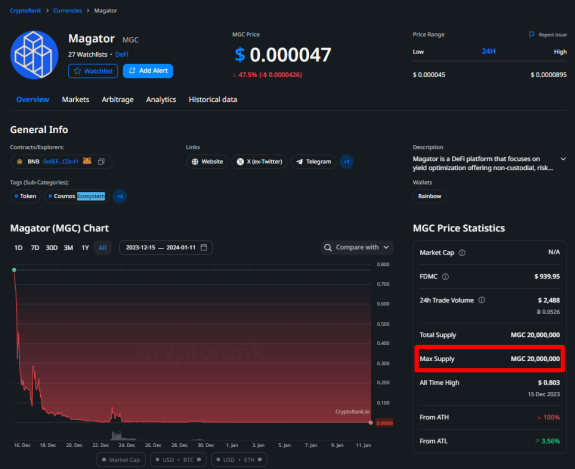
Task: Open the Currencies breadcrumb link
Action: (67, 11)
